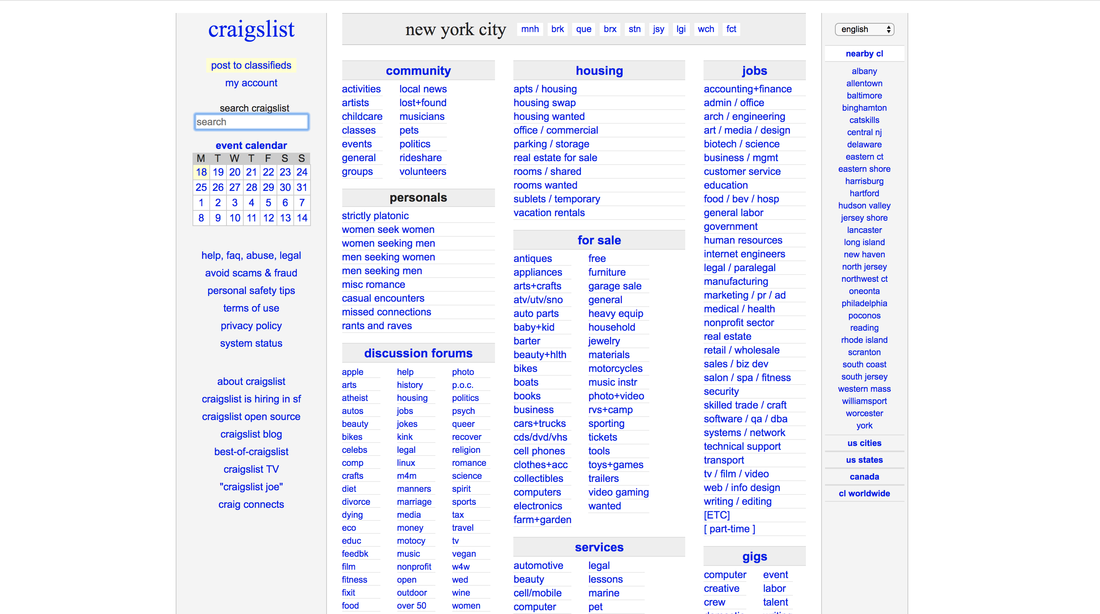Open the craigslist logo link
Viewport: 1100px width, 614px height.
click(251, 29)
